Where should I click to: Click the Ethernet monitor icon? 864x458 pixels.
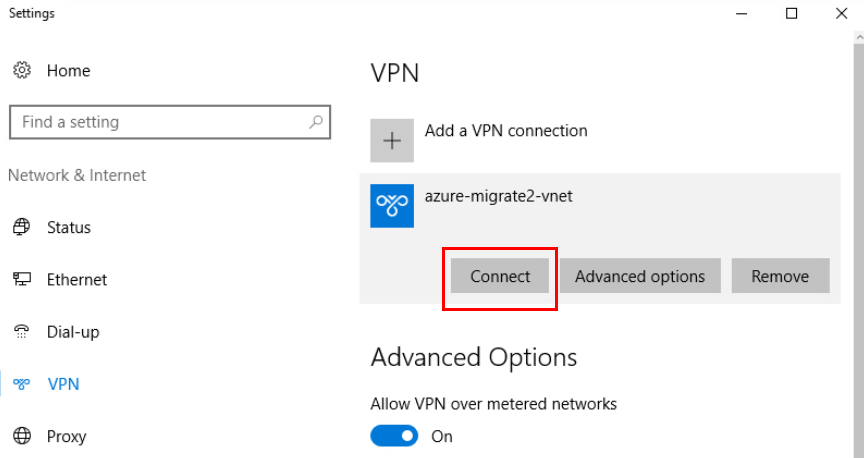pos(22,279)
